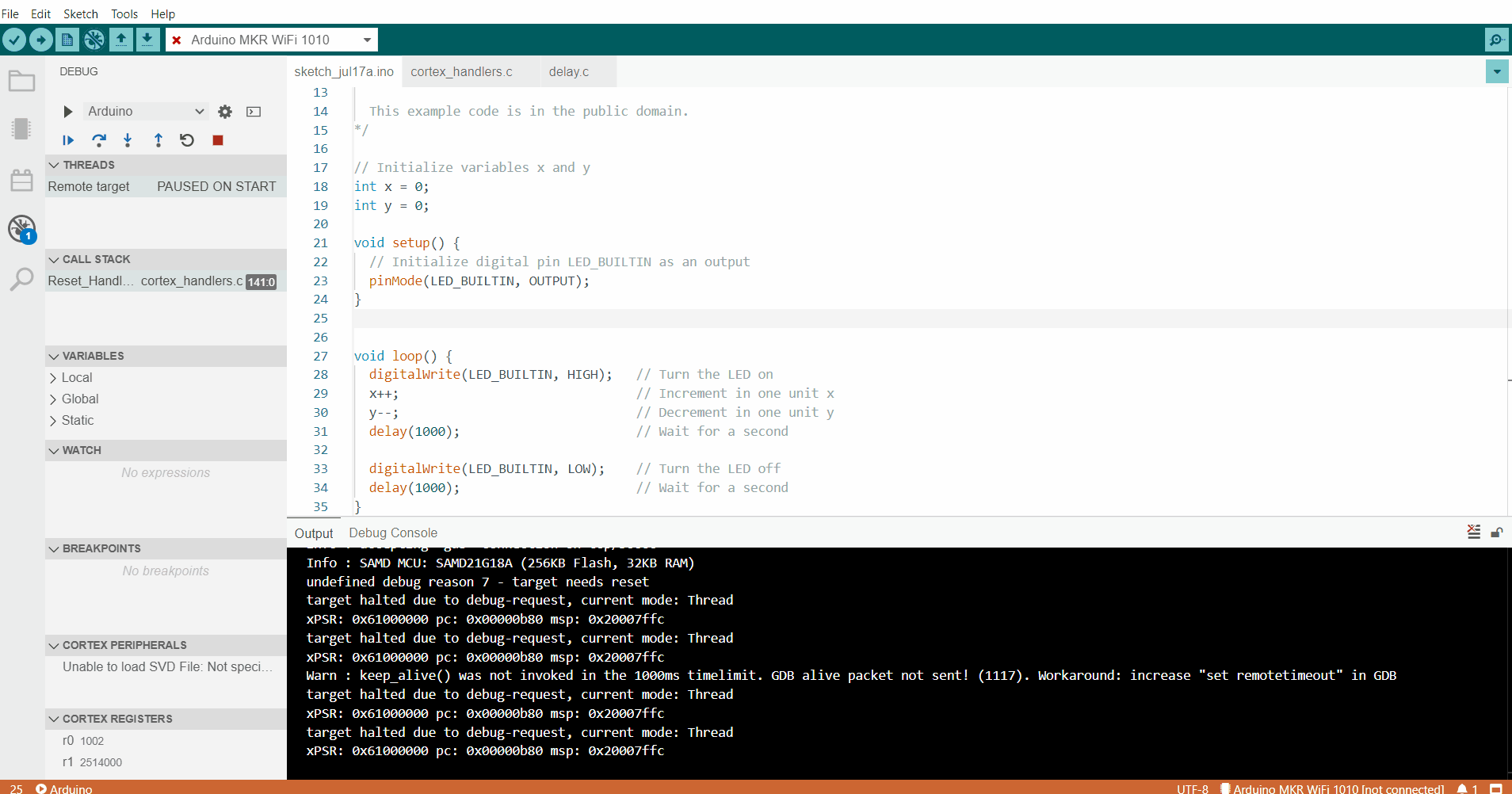Verify the sketch with the checkmark icon

tap(14, 39)
